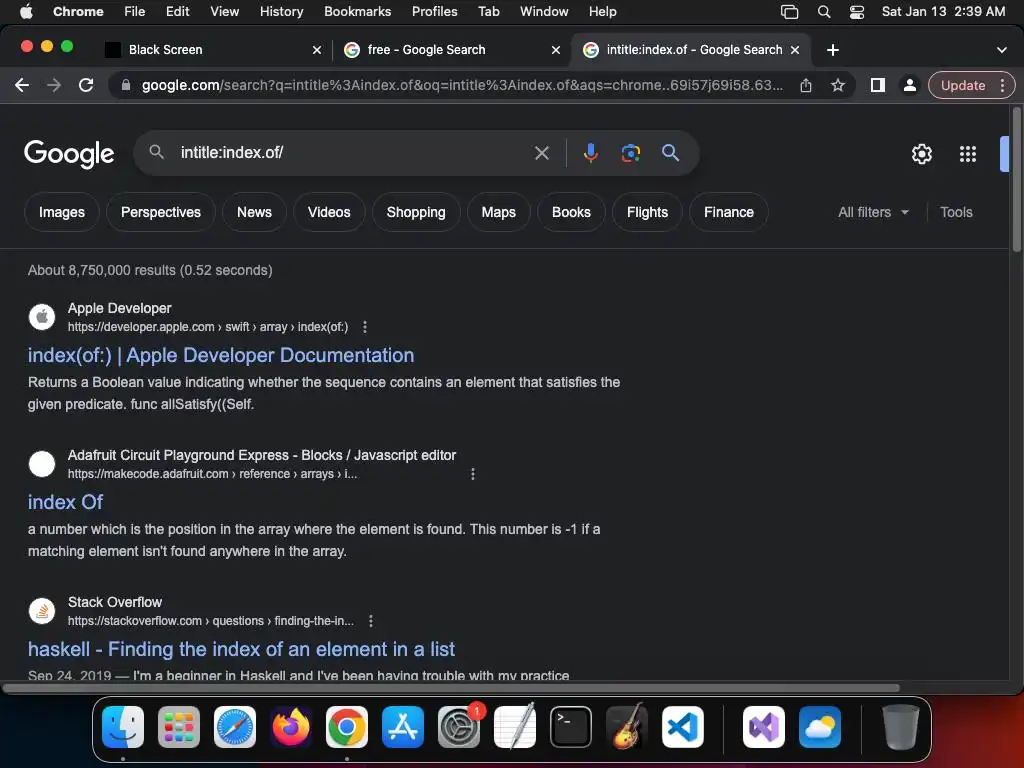The image size is (1024, 768).
Task: Filter results by Perspectives
Action: pos(161,212)
